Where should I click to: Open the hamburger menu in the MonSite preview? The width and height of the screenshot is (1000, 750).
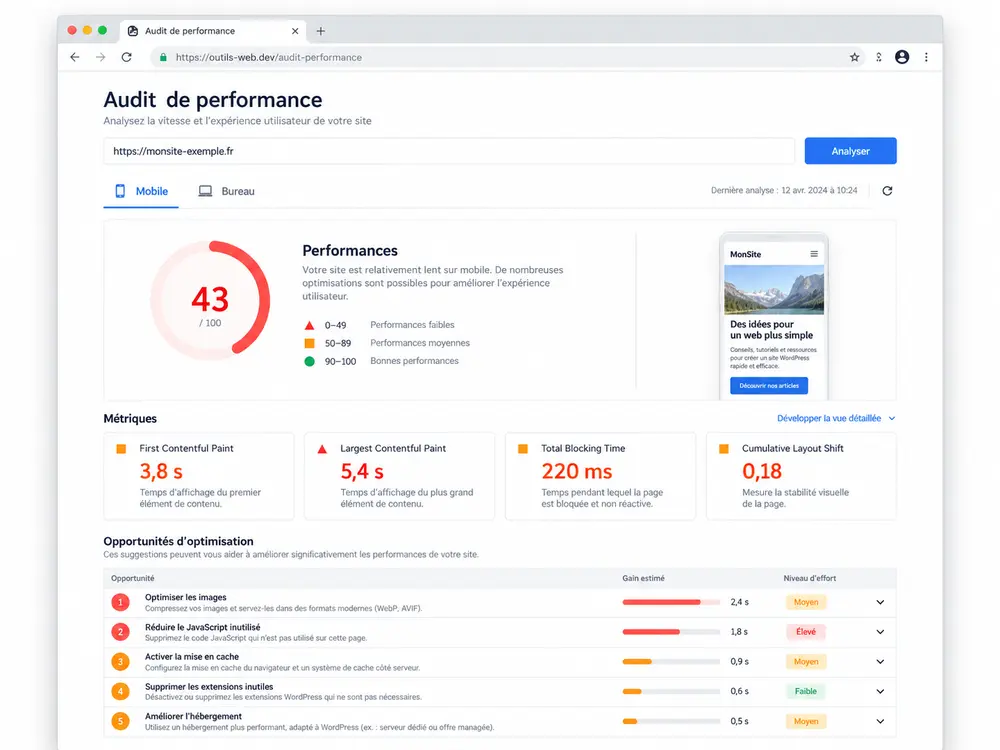(x=814, y=254)
